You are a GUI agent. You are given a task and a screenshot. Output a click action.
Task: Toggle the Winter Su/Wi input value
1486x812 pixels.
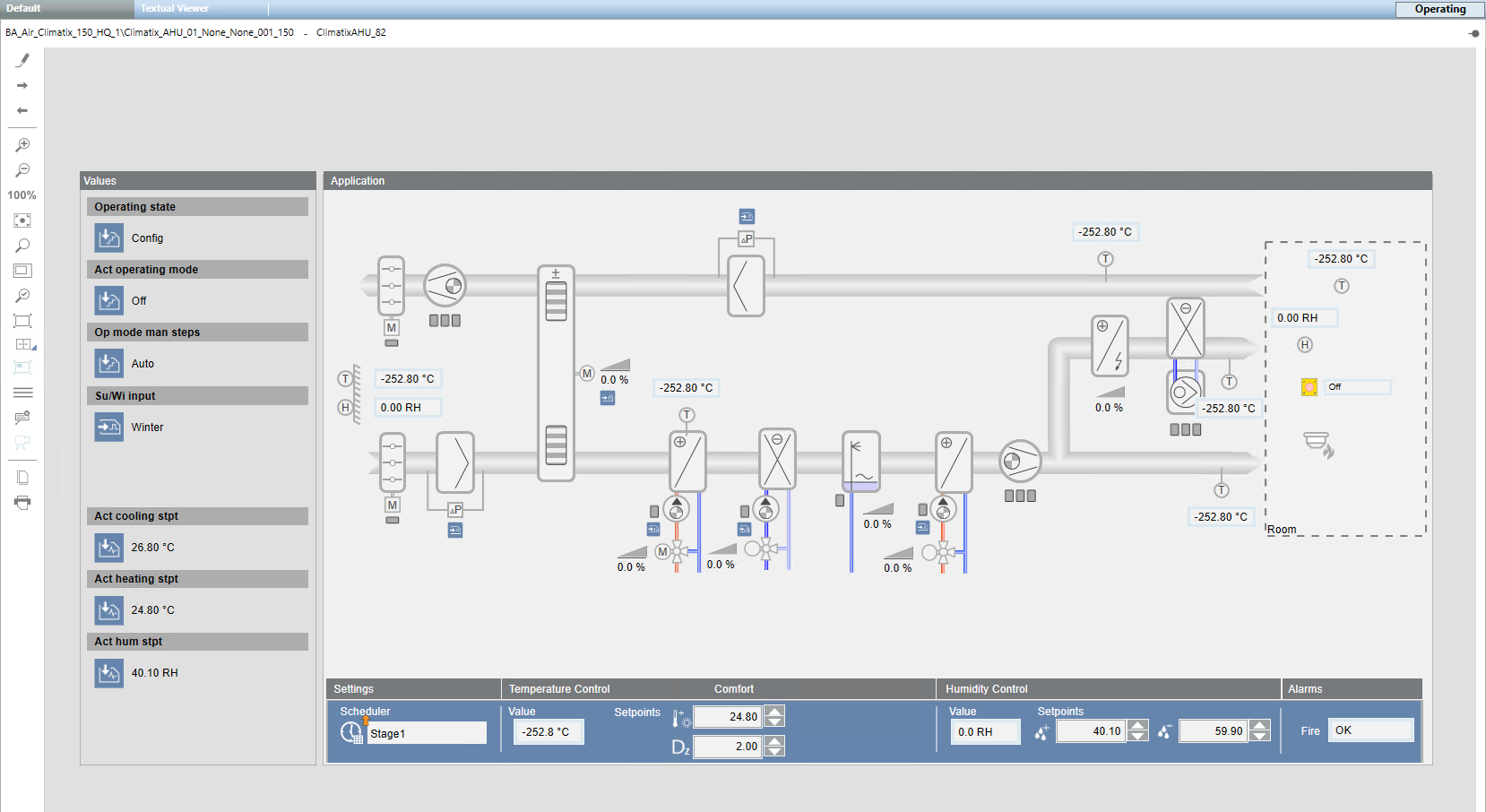[108, 427]
